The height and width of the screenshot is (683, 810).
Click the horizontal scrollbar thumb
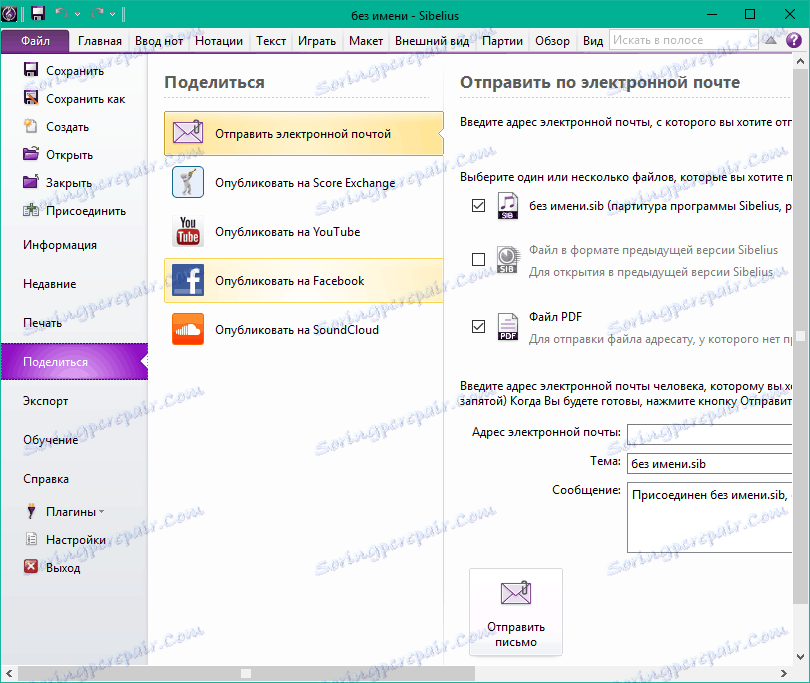(x=246, y=673)
